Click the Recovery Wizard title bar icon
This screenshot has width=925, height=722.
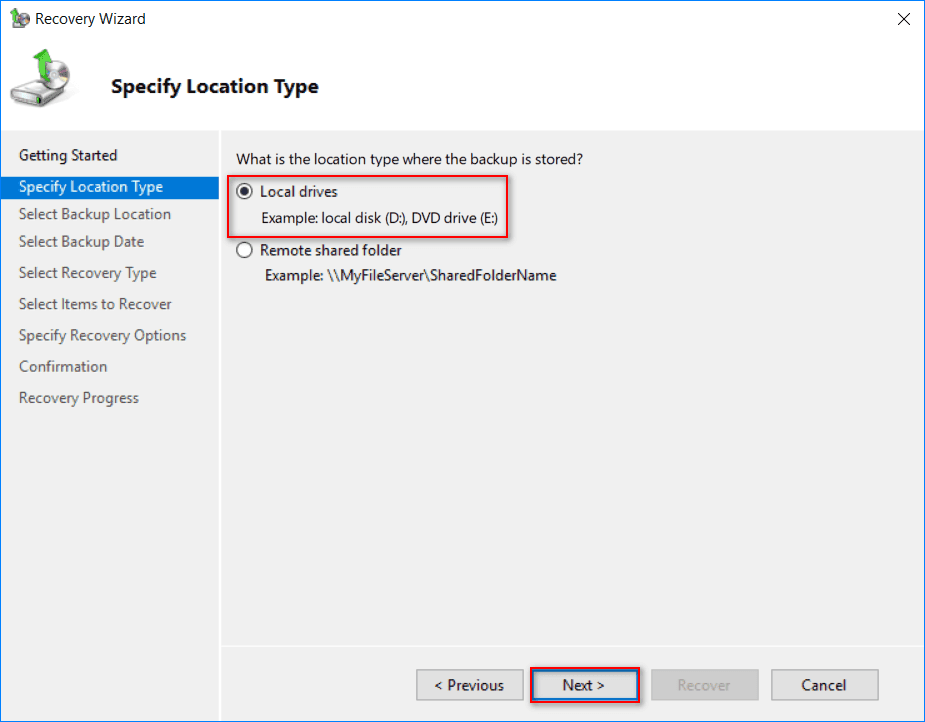click(x=20, y=18)
